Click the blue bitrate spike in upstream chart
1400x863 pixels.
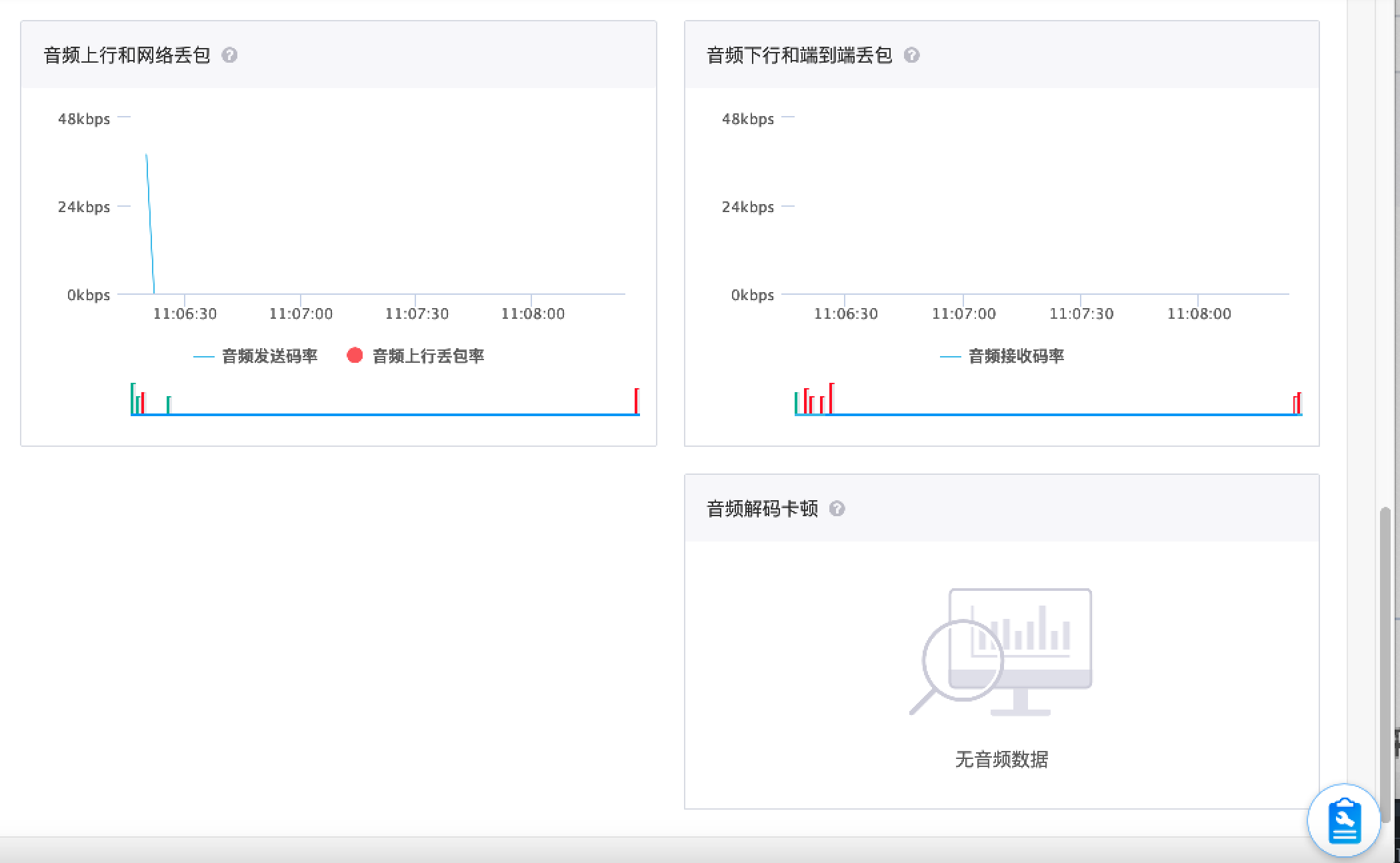[x=150, y=223]
